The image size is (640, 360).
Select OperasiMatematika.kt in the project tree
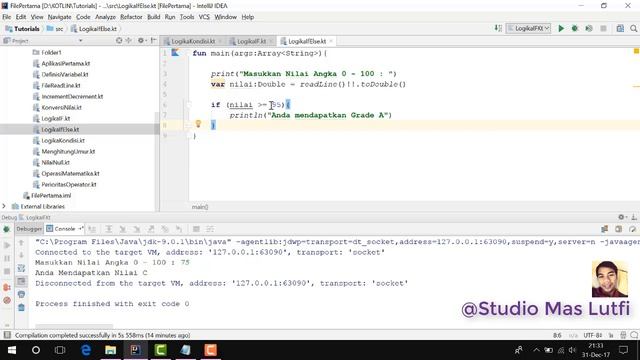click(x=66, y=173)
